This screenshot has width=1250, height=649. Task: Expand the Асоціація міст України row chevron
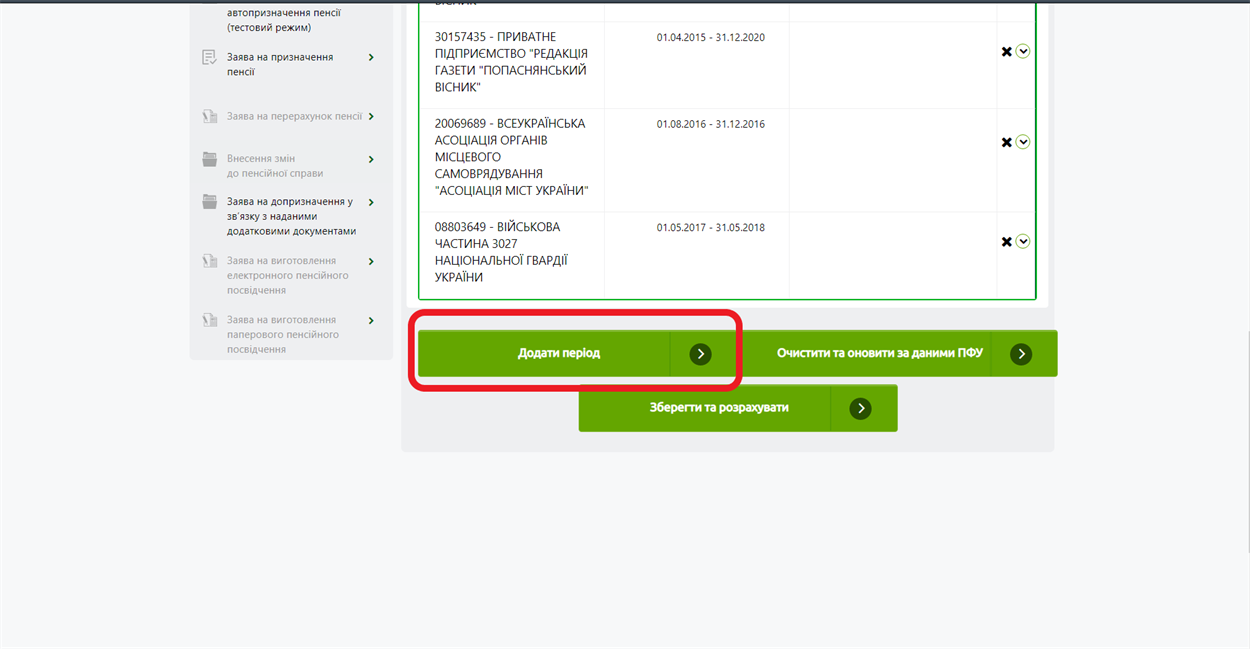tap(1023, 142)
